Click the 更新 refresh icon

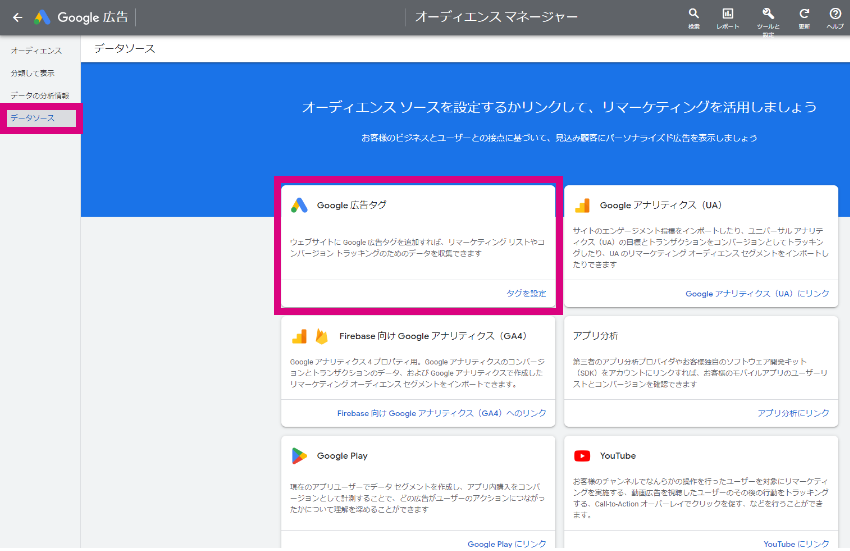[804, 14]
